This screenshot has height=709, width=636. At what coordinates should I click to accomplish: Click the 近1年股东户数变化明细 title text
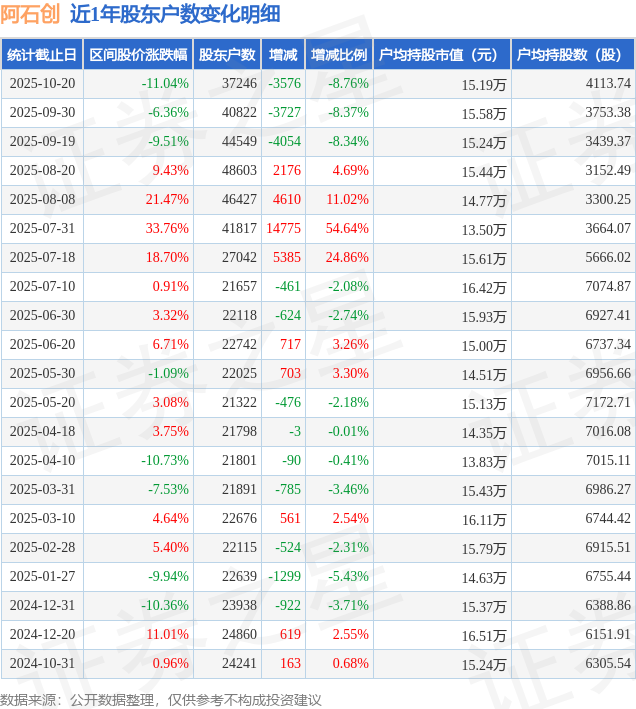[174, 14]
